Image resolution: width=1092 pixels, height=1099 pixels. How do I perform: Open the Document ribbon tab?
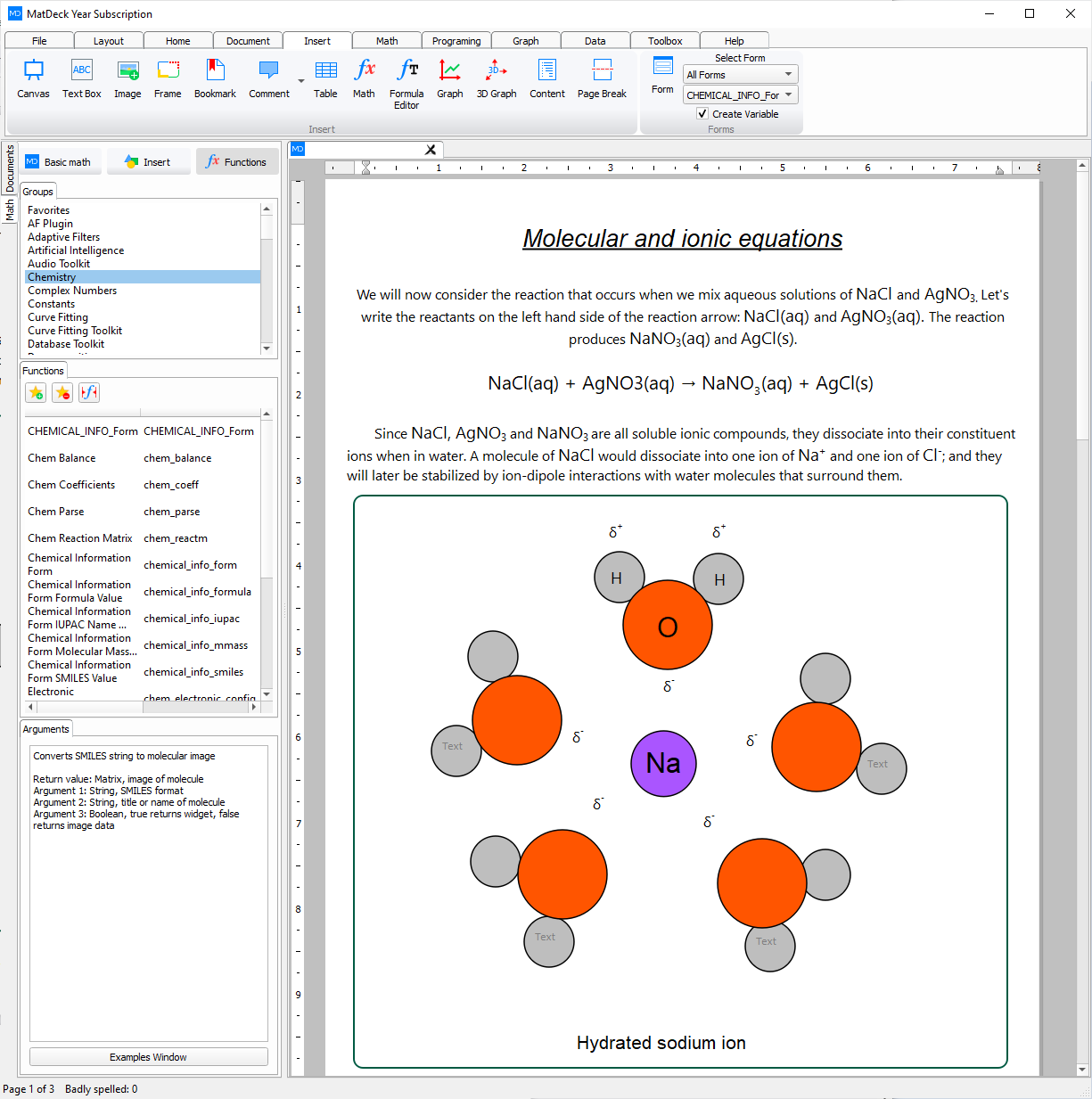click(x=248, y=41)
